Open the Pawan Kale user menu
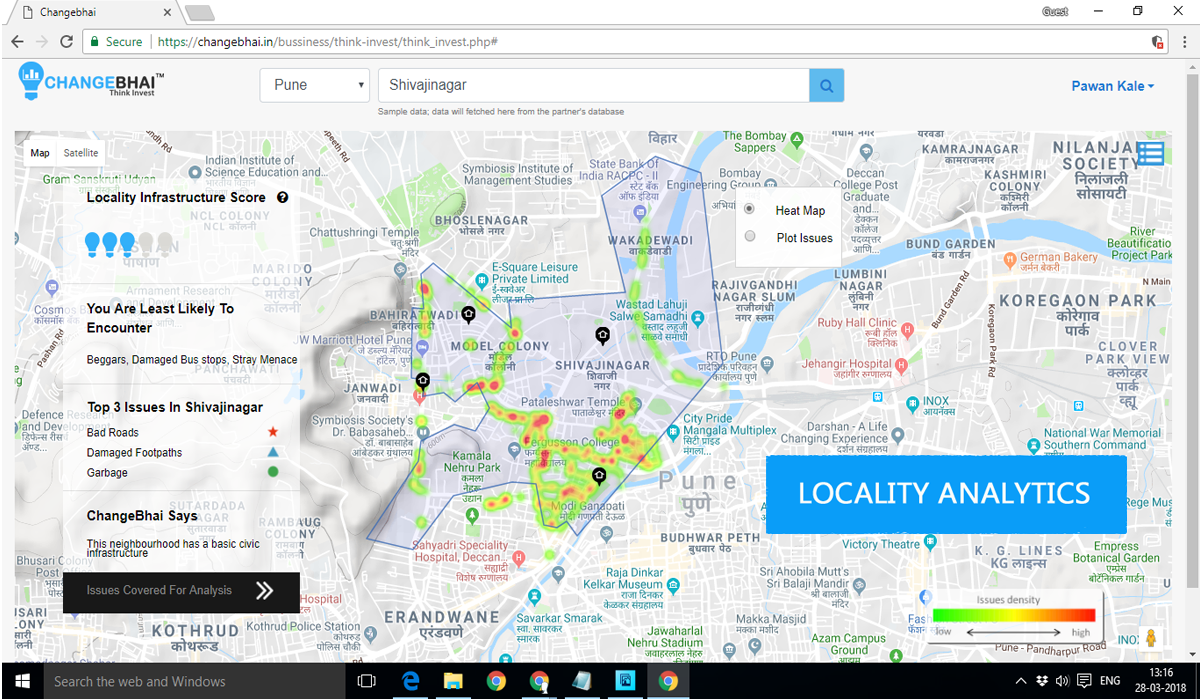Viewport: 1200px width, 700px height. click(1112, 86)
